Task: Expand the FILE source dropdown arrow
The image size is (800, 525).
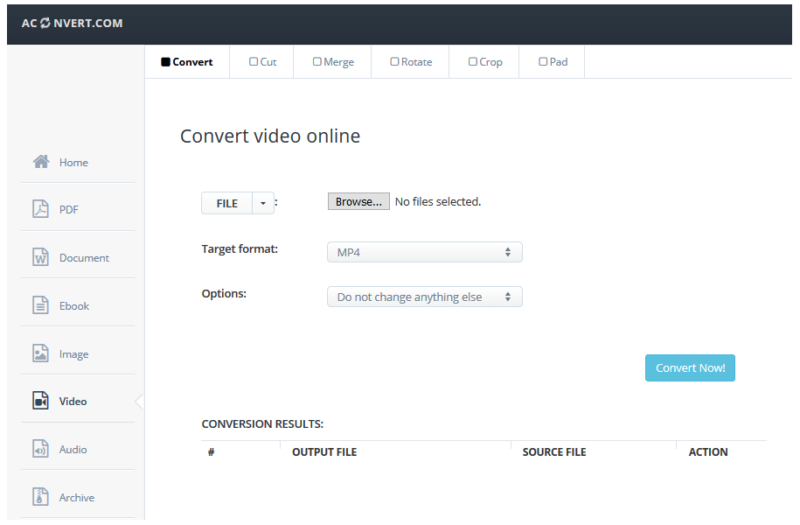Action: coord(263,203)
